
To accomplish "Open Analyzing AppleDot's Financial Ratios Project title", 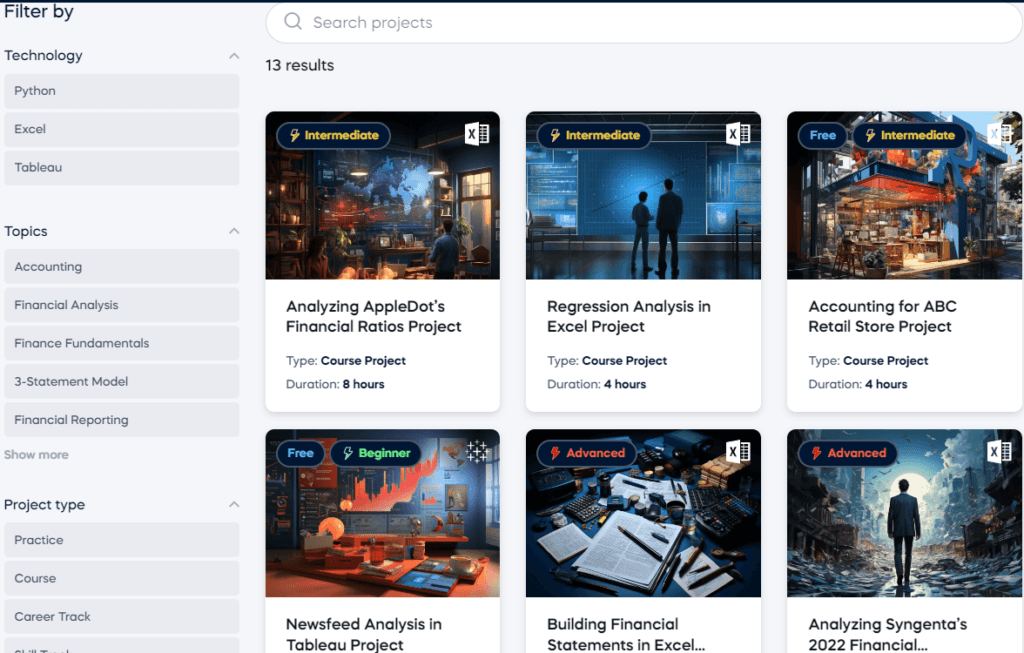I will [x=374, y=316].
